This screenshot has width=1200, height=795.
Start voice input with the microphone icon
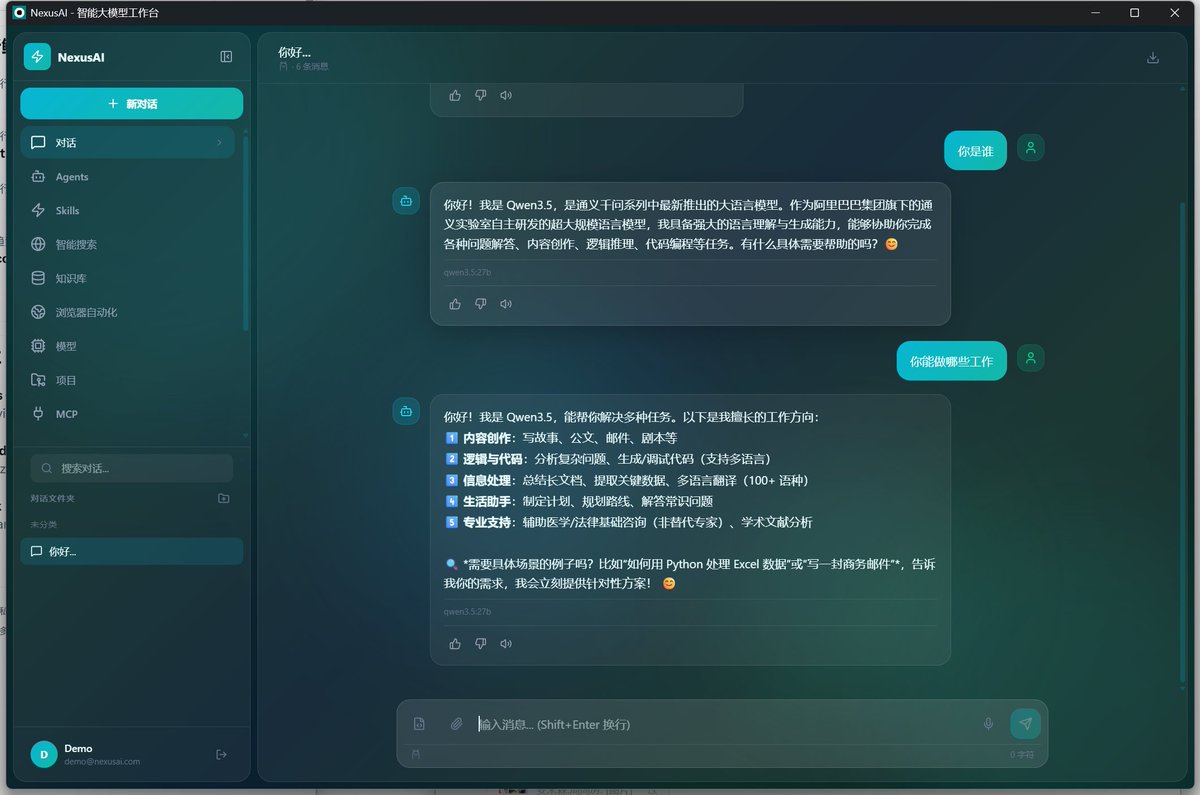[x=988, y=724]
